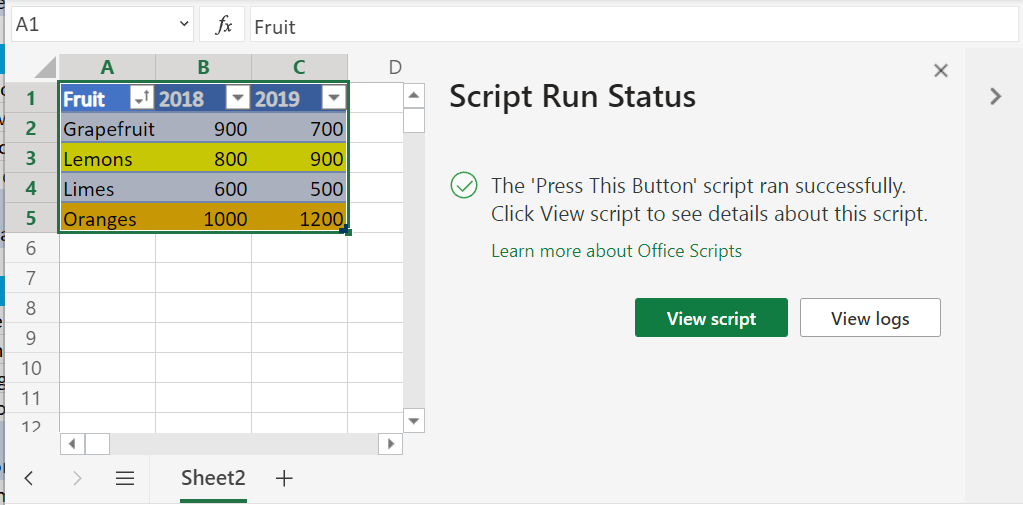Open the all sheets list icon
This screenshot has width=1023, height=505.
(125, 478)
